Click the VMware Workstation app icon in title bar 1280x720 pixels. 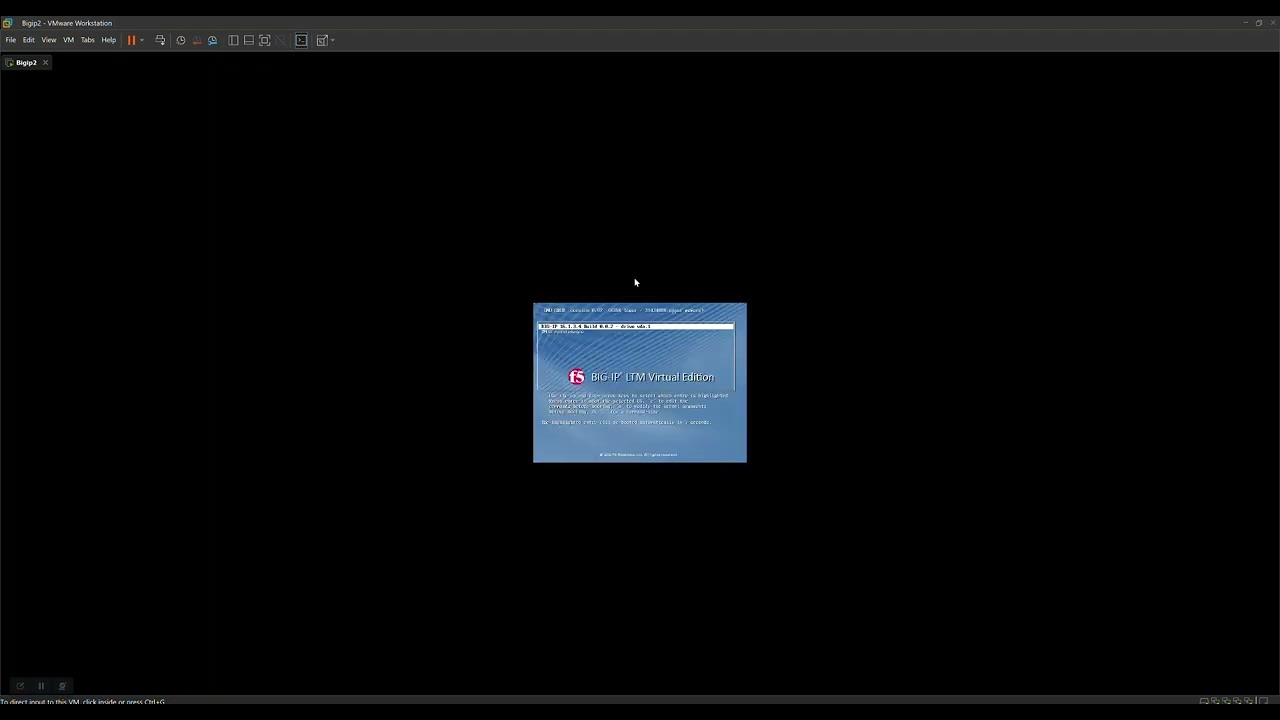(7, 23)
